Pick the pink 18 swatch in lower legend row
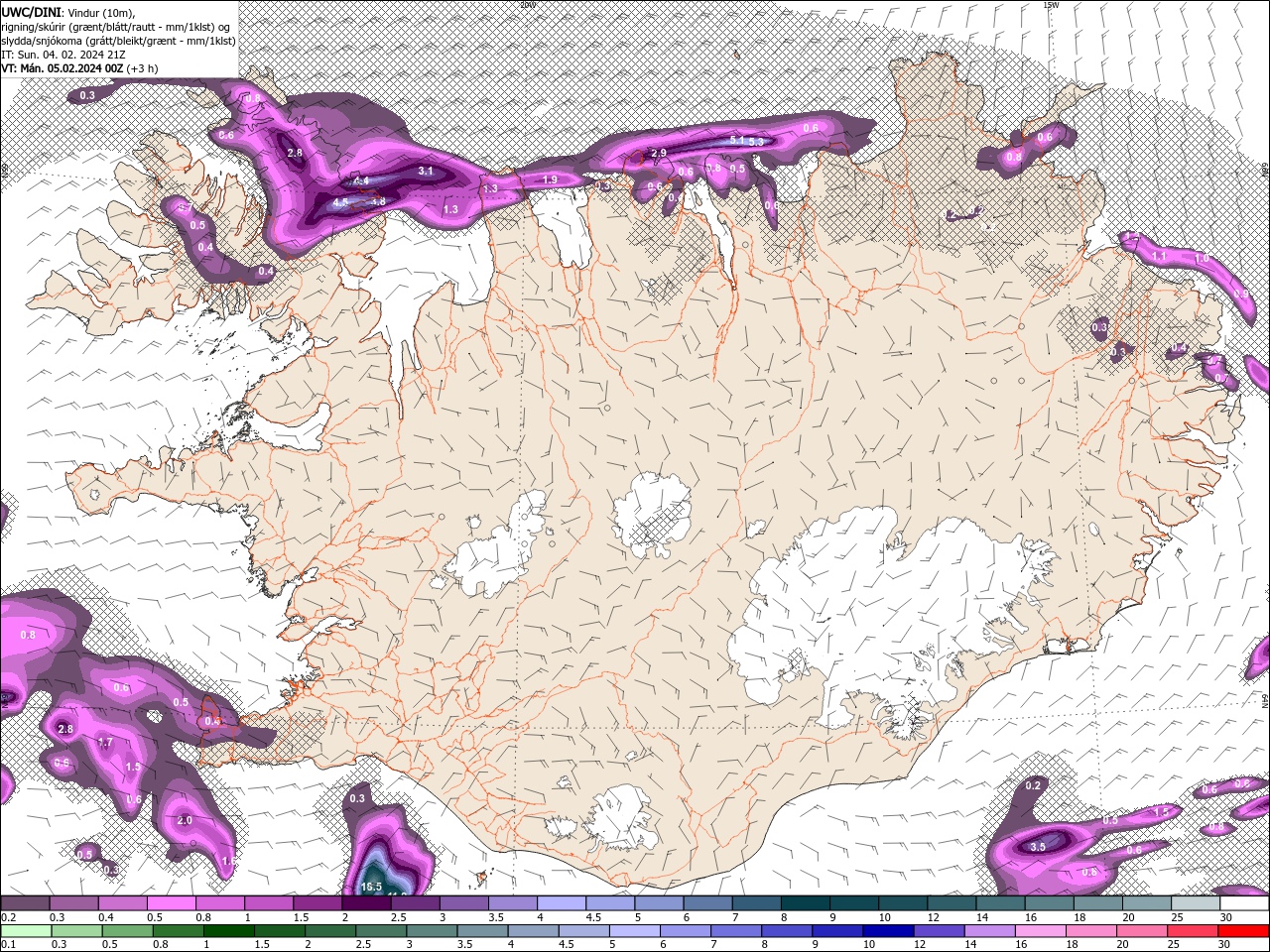 (1091, 930)
